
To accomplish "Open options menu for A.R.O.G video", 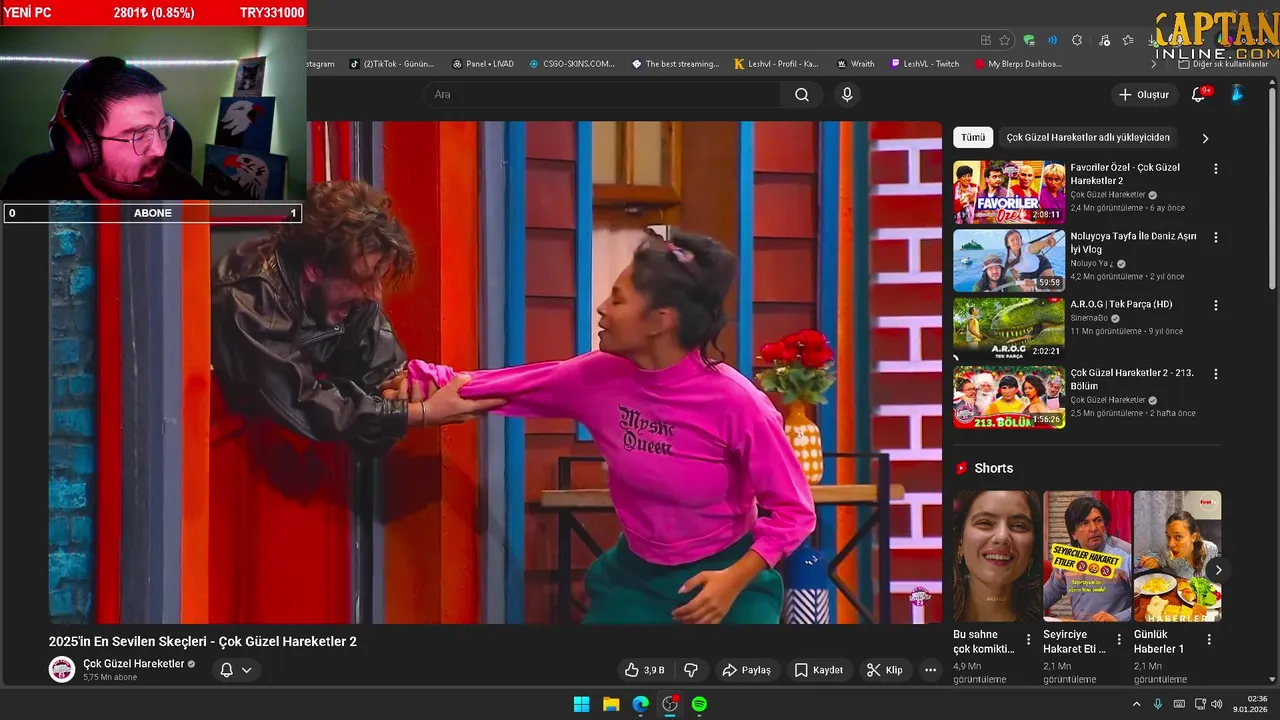I will (1216, 305).
